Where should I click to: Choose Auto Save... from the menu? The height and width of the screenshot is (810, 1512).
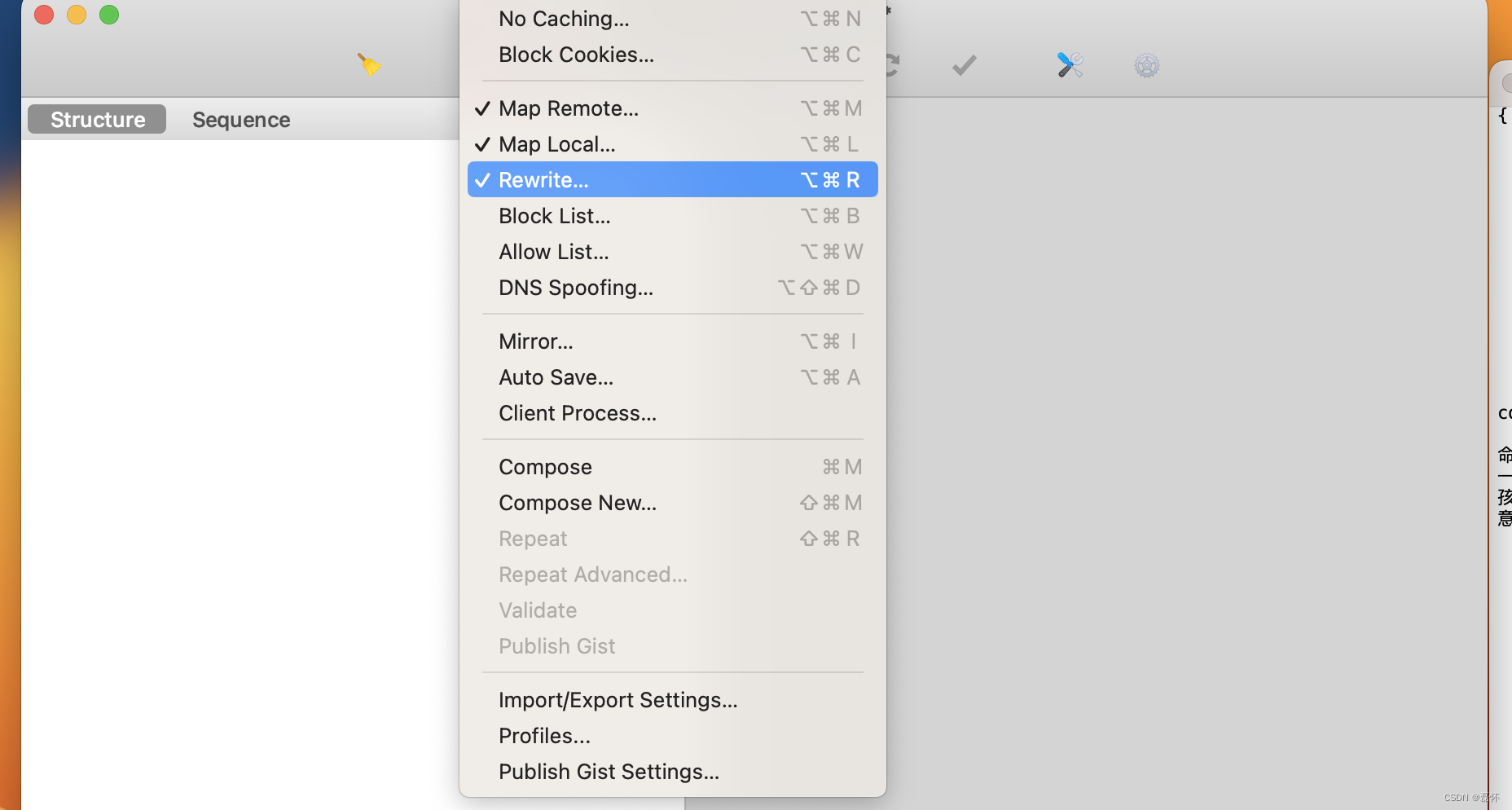pos(672,377)
